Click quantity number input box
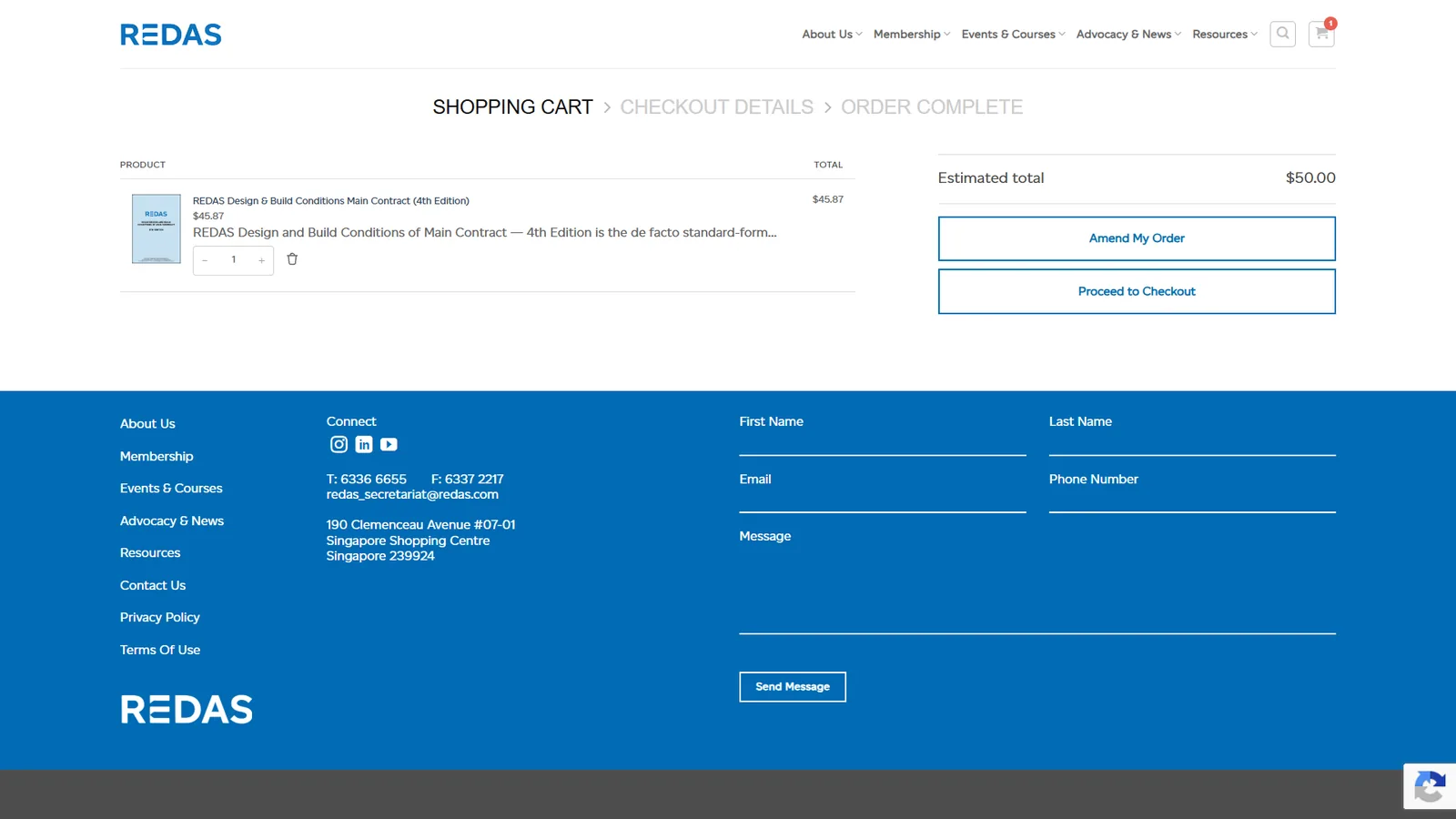This screenshot has height=819, width=1456. 234,260
